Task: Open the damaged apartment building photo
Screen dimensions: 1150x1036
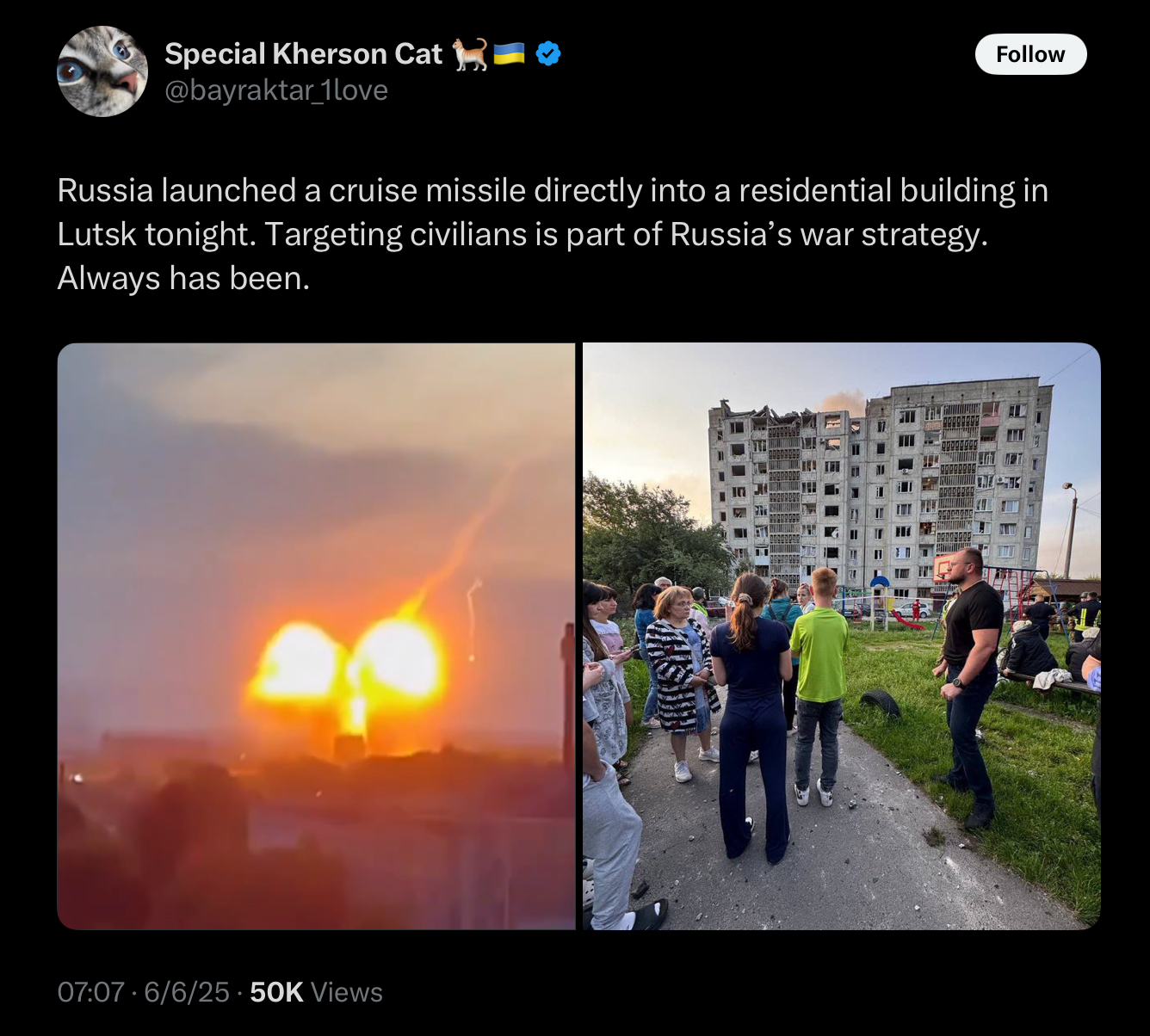Action: 842,636
